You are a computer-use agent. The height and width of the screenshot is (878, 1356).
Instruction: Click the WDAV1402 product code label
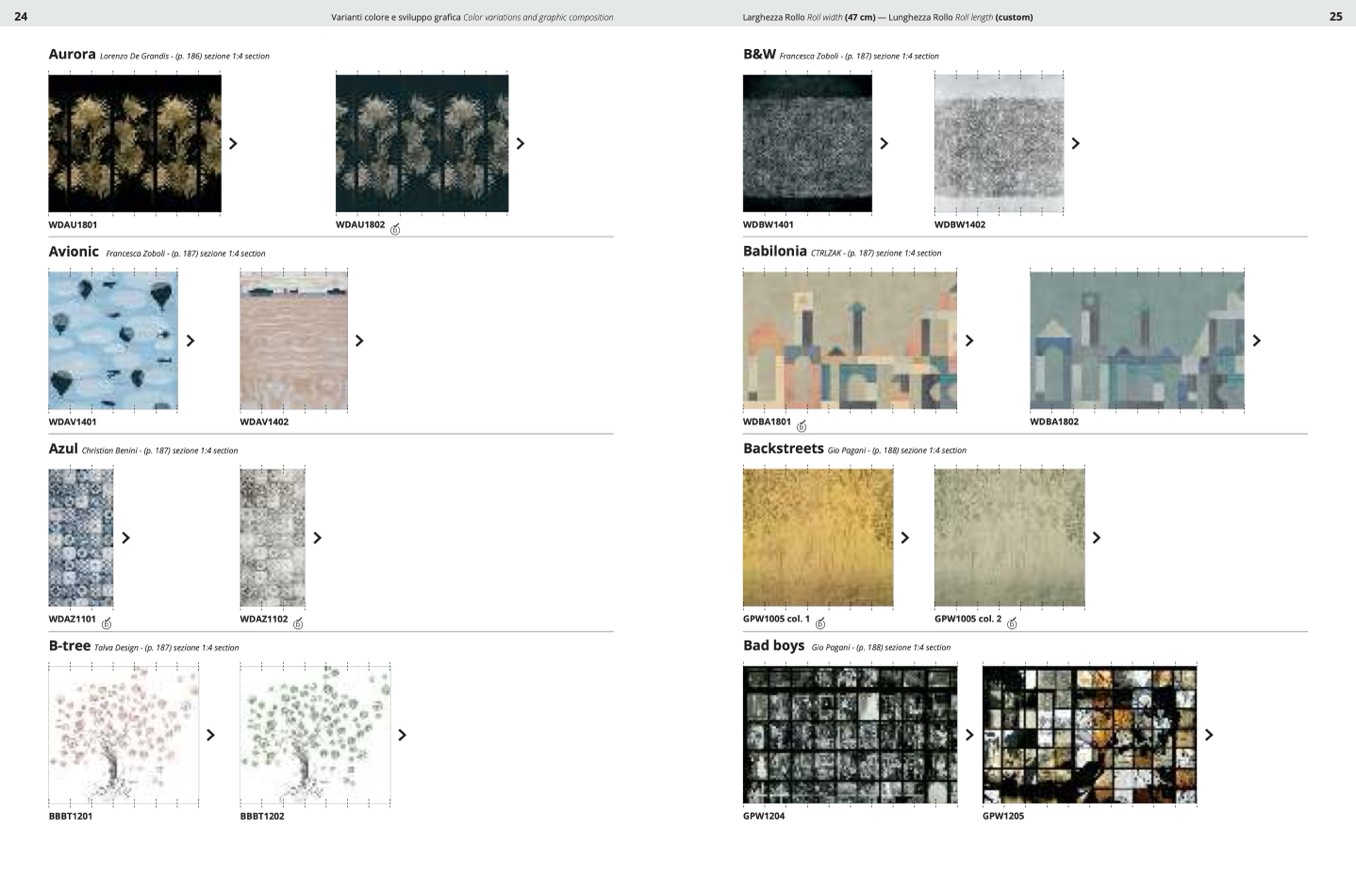pyautogui.click(x=264, y=422)
